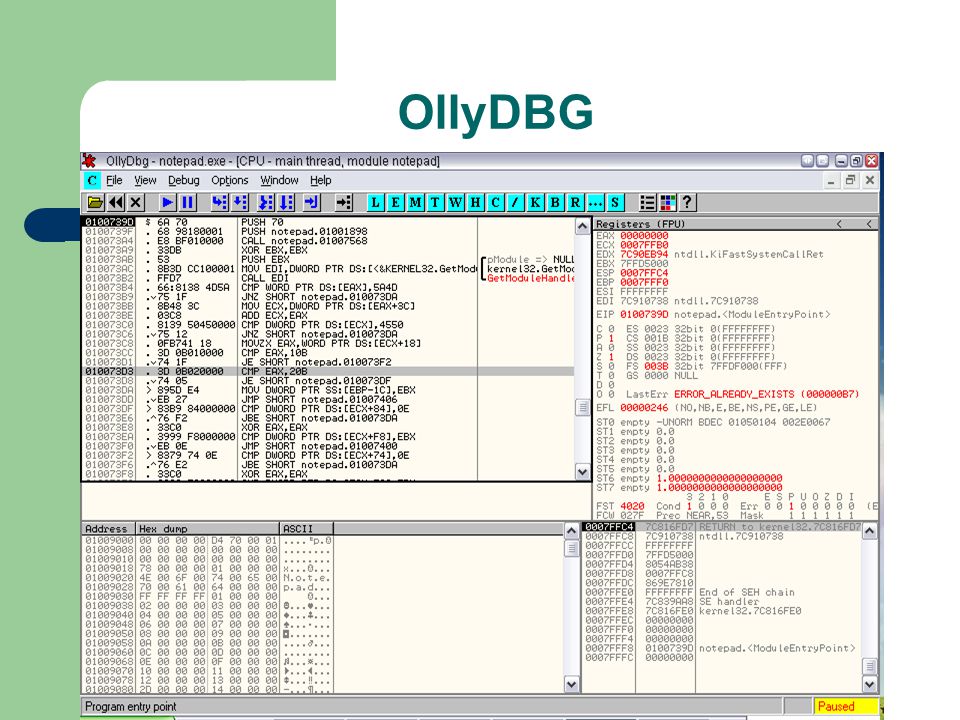
Task: Select stack row 0007FFC4
Action: (721, 527)
